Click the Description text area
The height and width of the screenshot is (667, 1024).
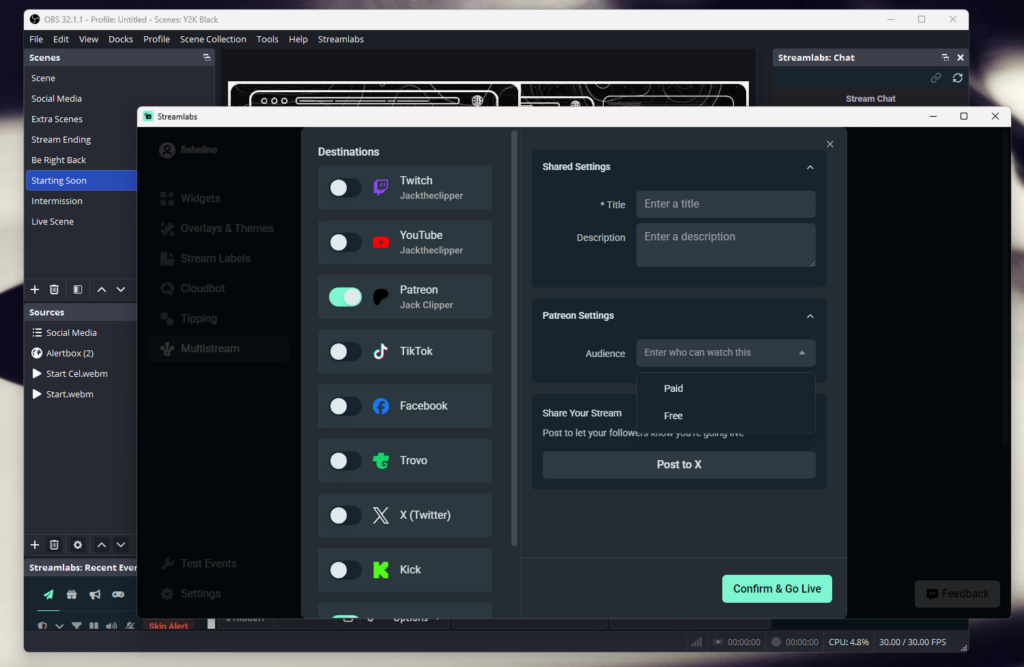pyautogui.click(x=726, y=245)
